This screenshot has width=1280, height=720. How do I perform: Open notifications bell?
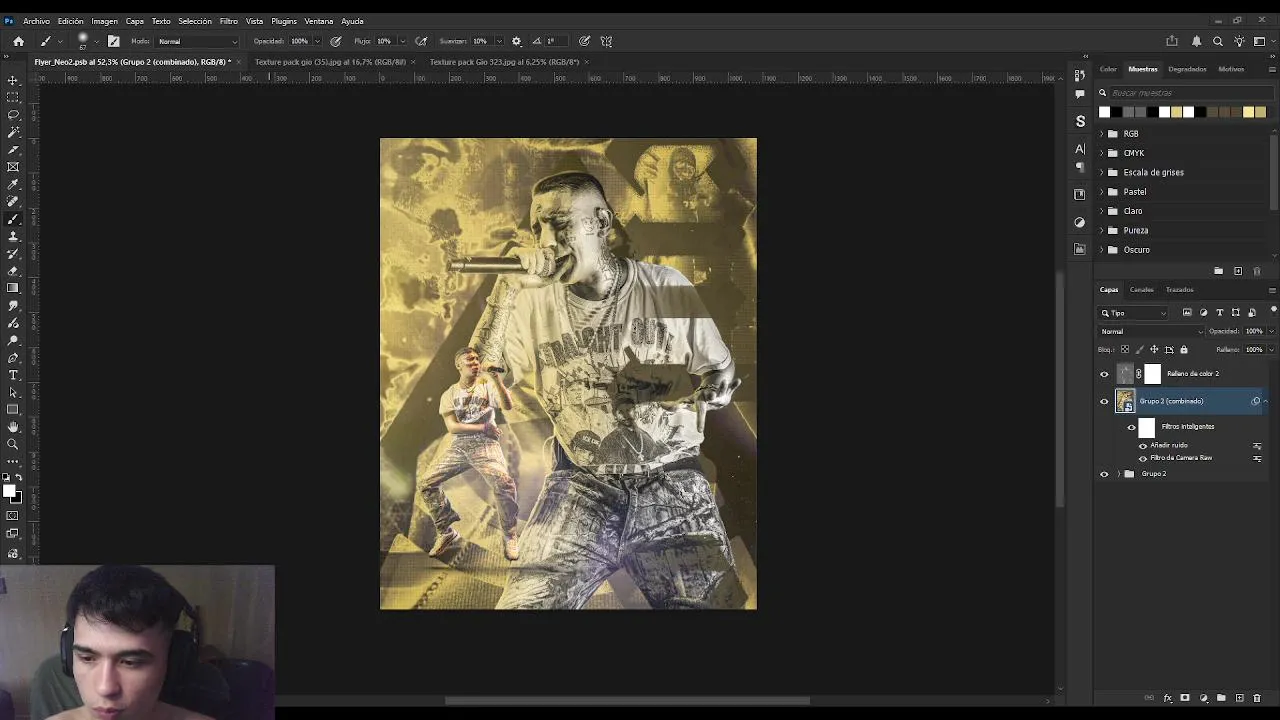point(1196,41)
